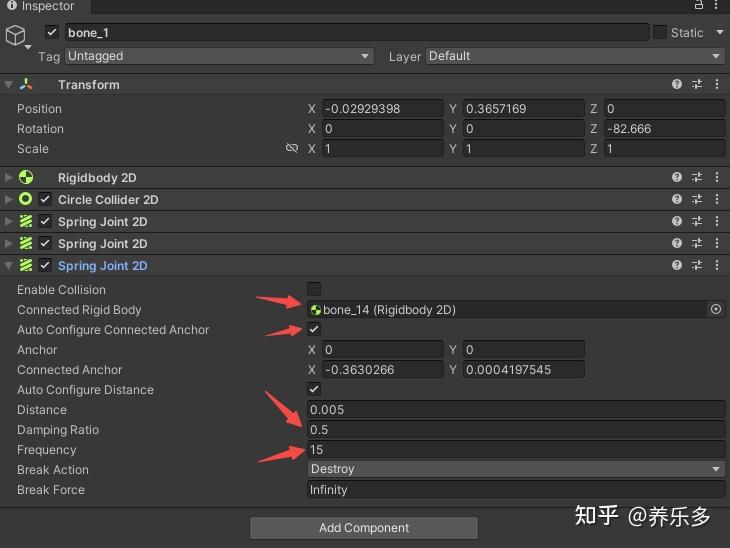Enable the Static checkbox
The image size is (730, 548).
tap(660, 32)
